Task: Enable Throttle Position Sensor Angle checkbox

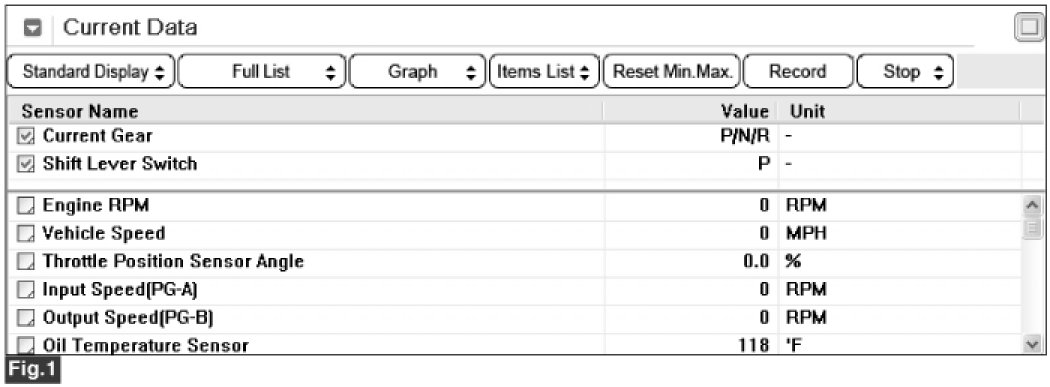Action: 25,262
